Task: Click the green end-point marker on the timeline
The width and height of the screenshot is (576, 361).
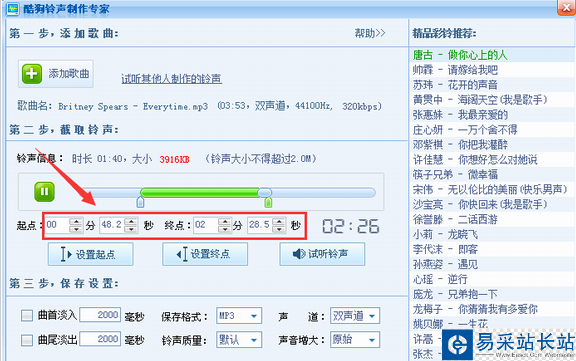Action: tap(268, 202)
